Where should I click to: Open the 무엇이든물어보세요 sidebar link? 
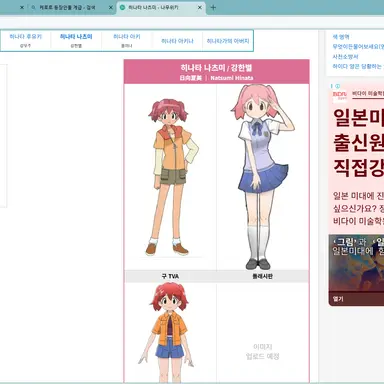click(x=357, y=47)
